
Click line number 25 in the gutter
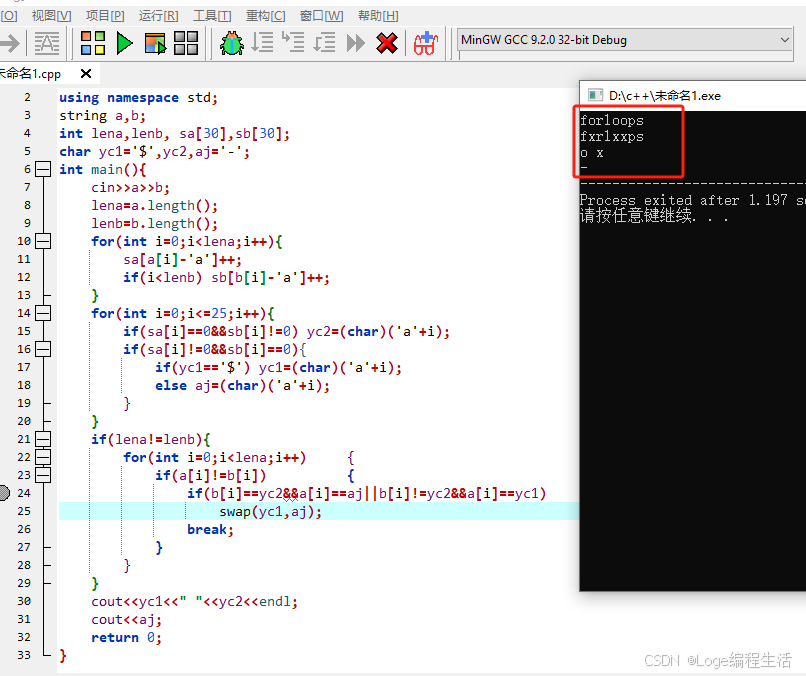pyautogui.click(x=24, y=511)
